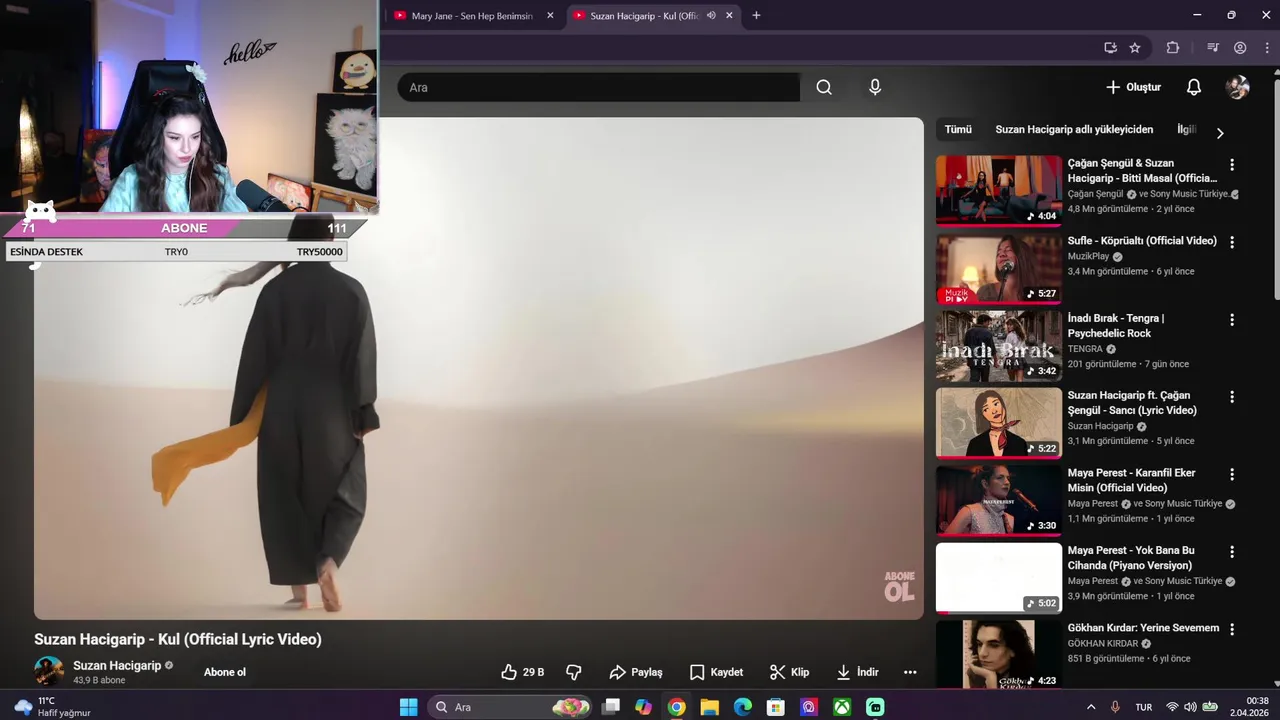Open the Windows Start menu
This screenshot has height=720, width=1280.
point(408,707)
